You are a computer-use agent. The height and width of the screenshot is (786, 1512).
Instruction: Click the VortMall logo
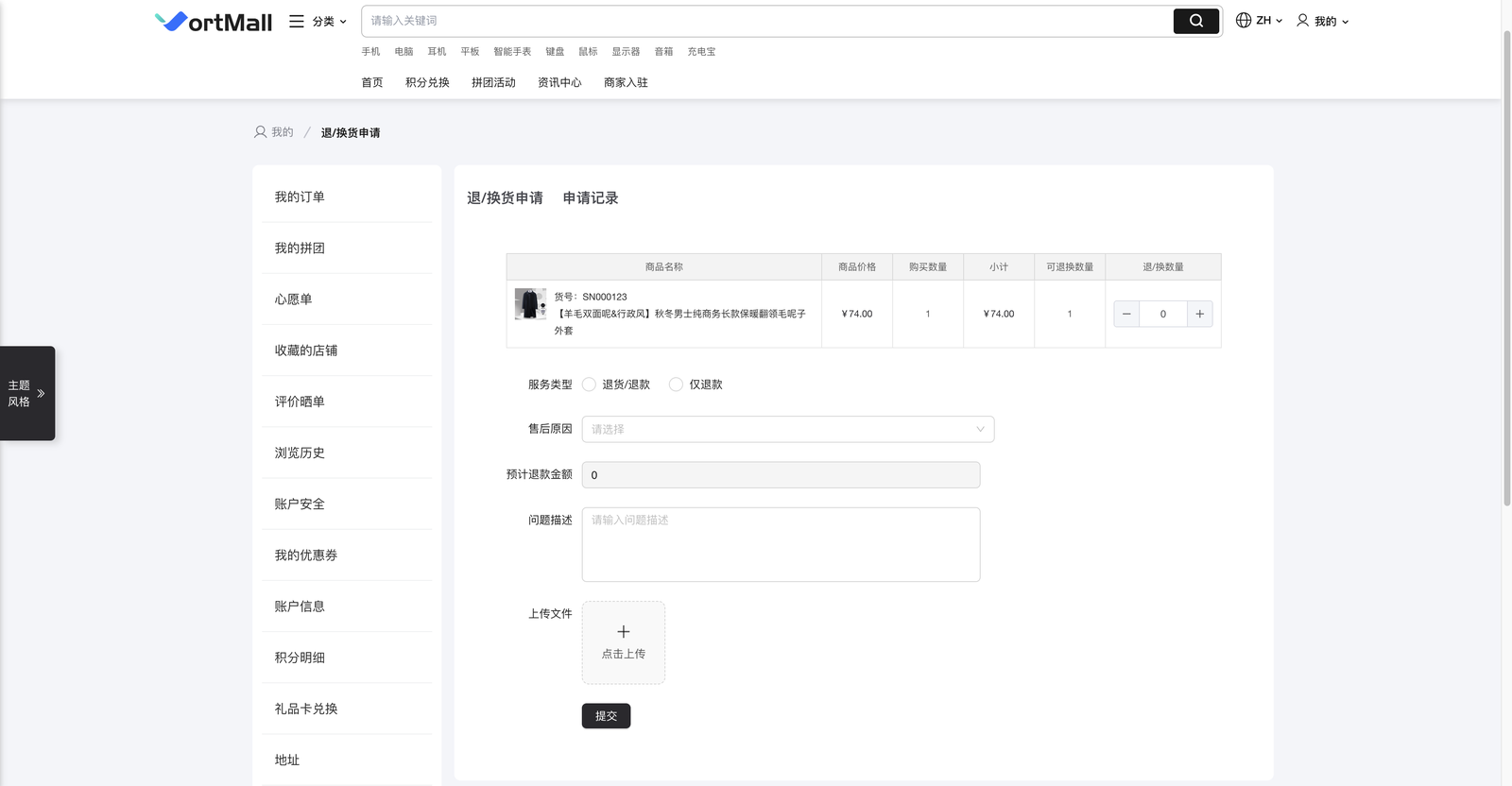click(214, 22)
